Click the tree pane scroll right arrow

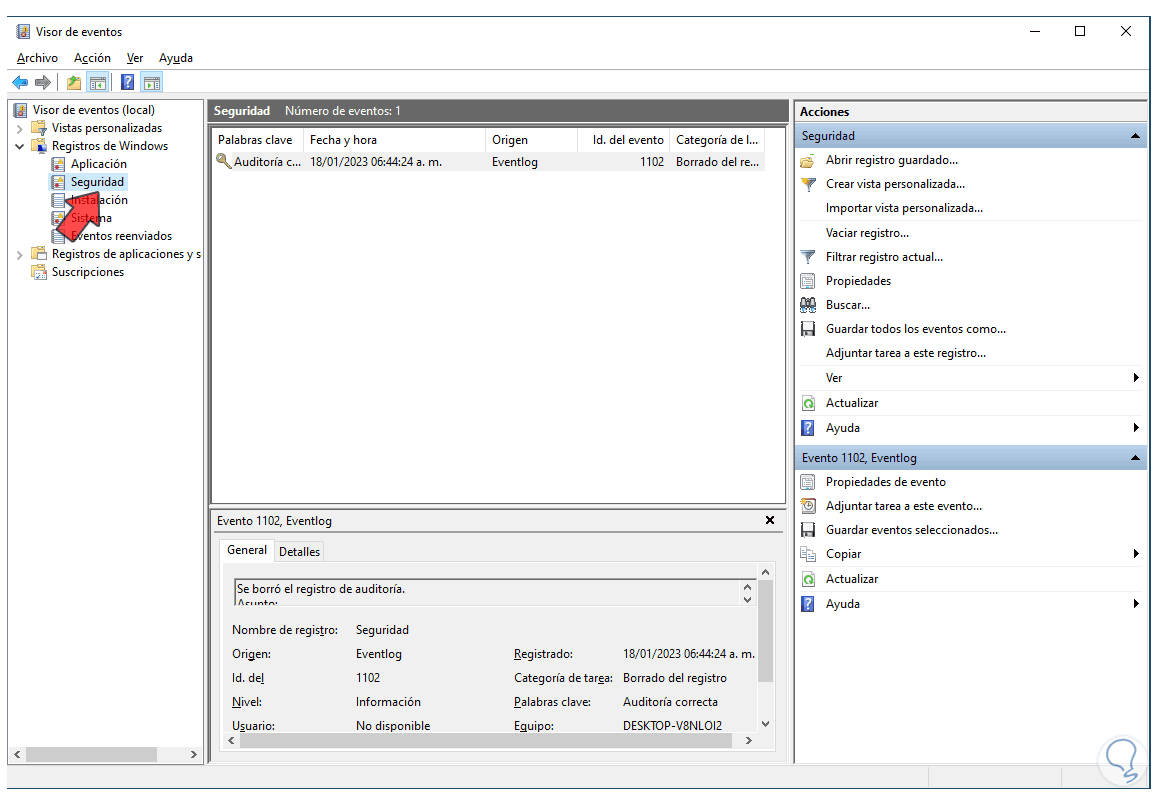pos(193,755)
